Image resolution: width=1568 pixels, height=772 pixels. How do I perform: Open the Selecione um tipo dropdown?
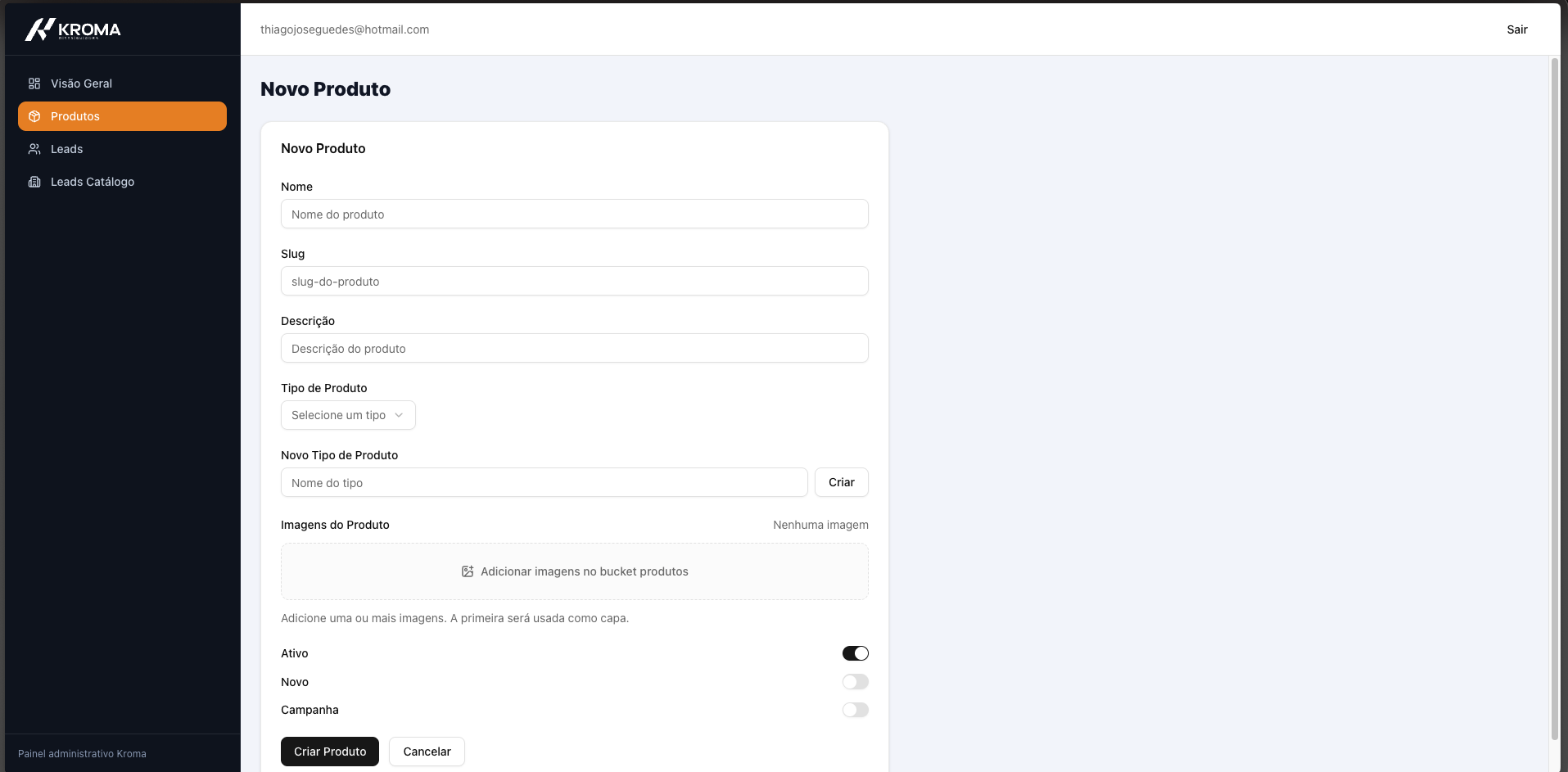click(x=348, y=415)
